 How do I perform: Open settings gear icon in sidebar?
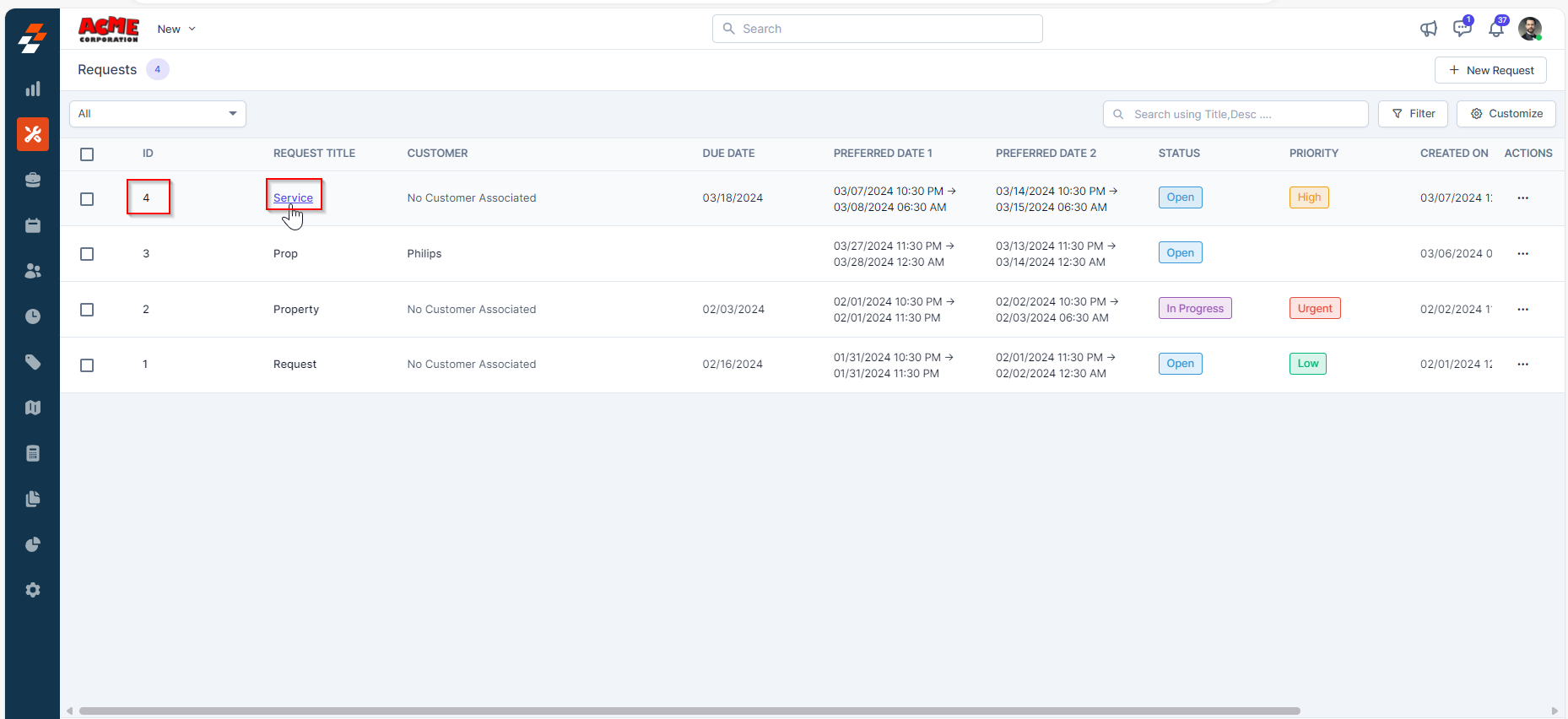33,590
